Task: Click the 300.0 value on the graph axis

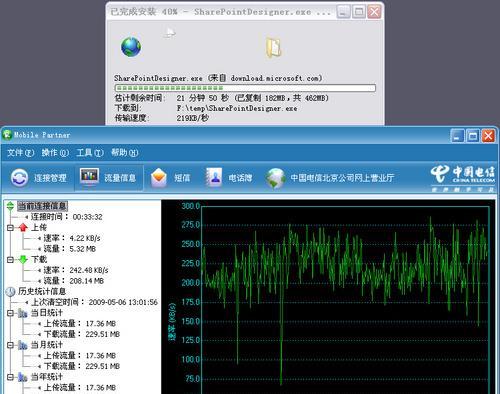Action: (x=191, y=206)
